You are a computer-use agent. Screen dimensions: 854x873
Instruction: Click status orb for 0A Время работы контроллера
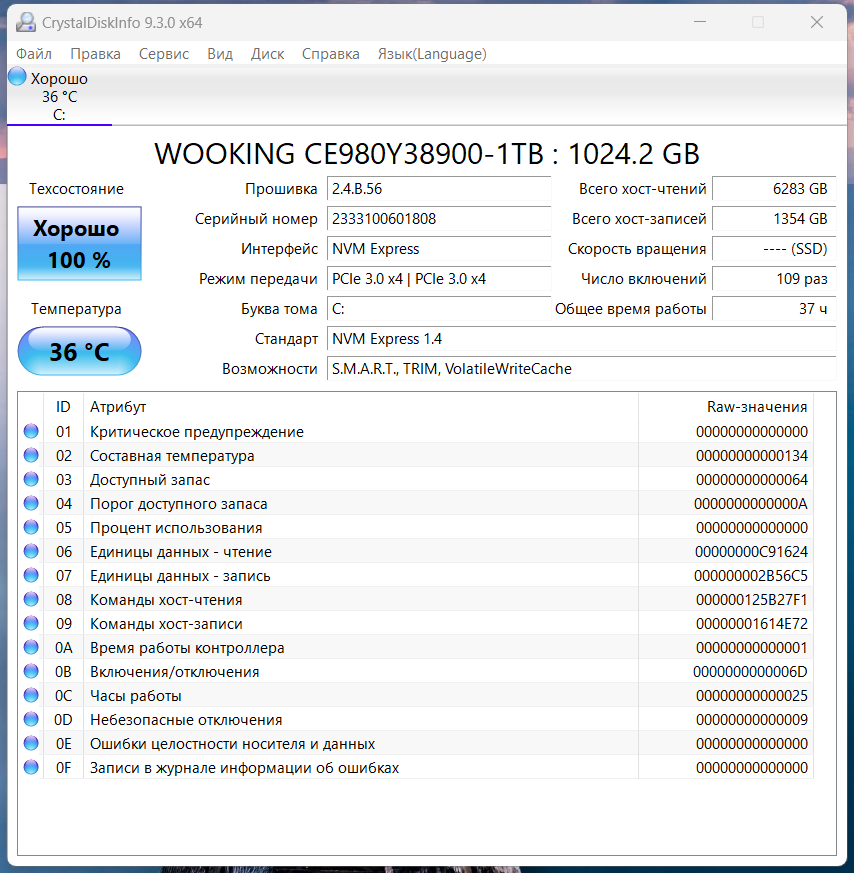point(31,647)
